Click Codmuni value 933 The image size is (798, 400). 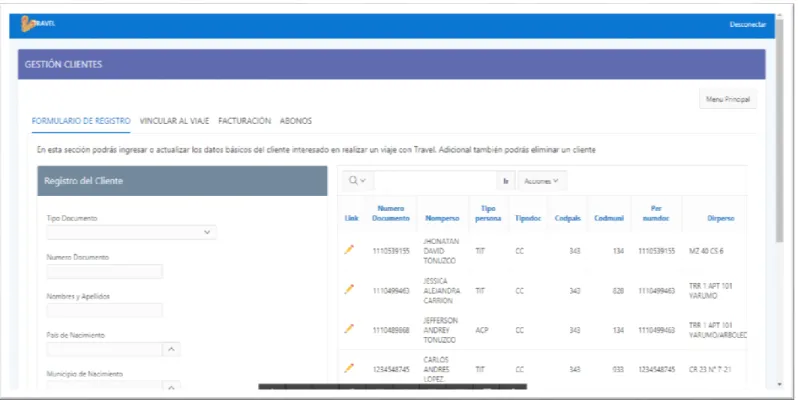coord(618,369)
